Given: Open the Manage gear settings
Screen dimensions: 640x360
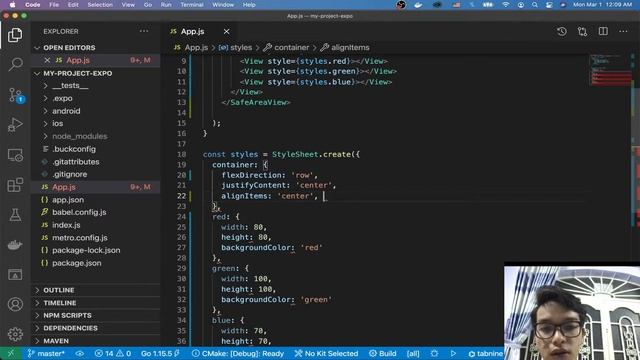Looking at the screenshot, I should (x=15, y=334).
